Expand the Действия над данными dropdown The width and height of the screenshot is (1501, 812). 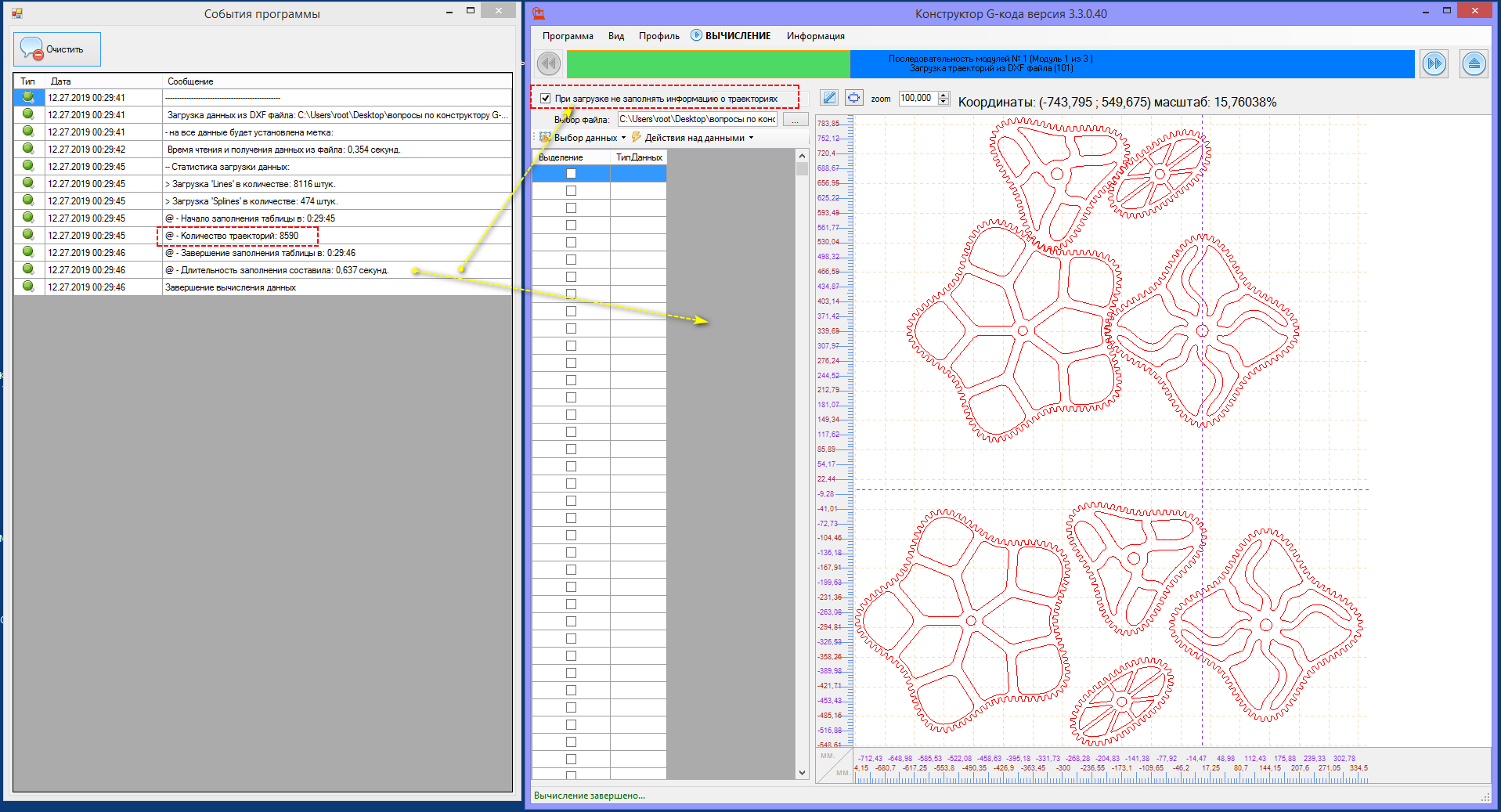coord(694,138)
